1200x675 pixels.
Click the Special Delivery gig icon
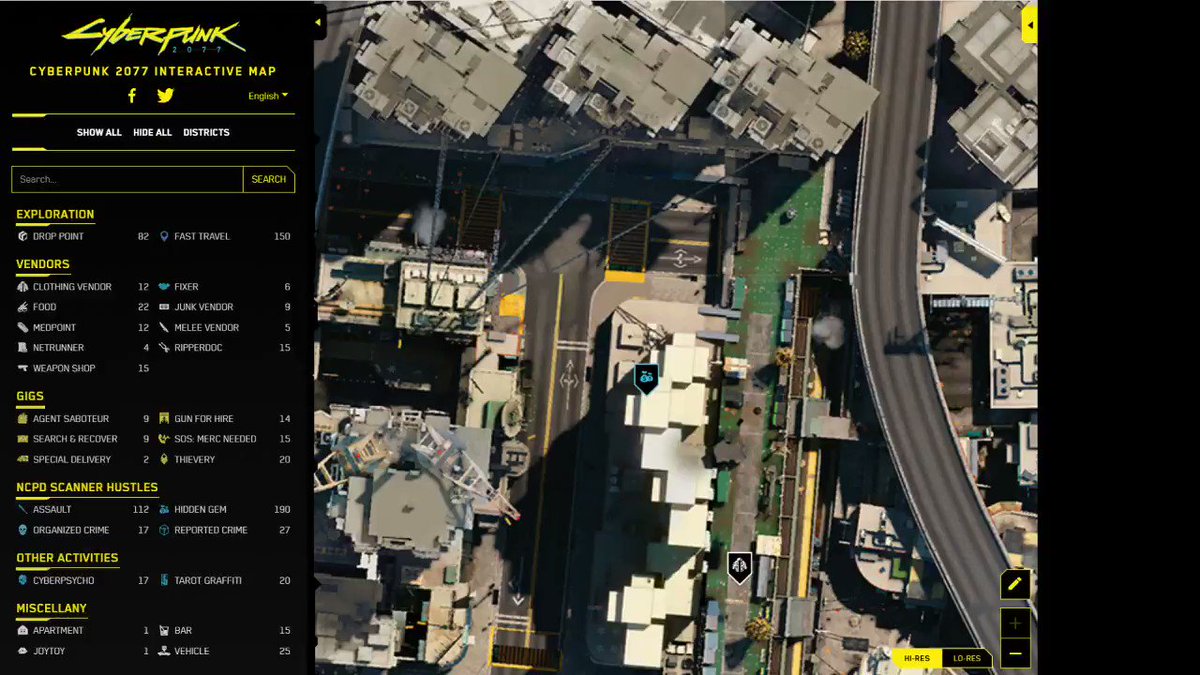tap(23, 459)
